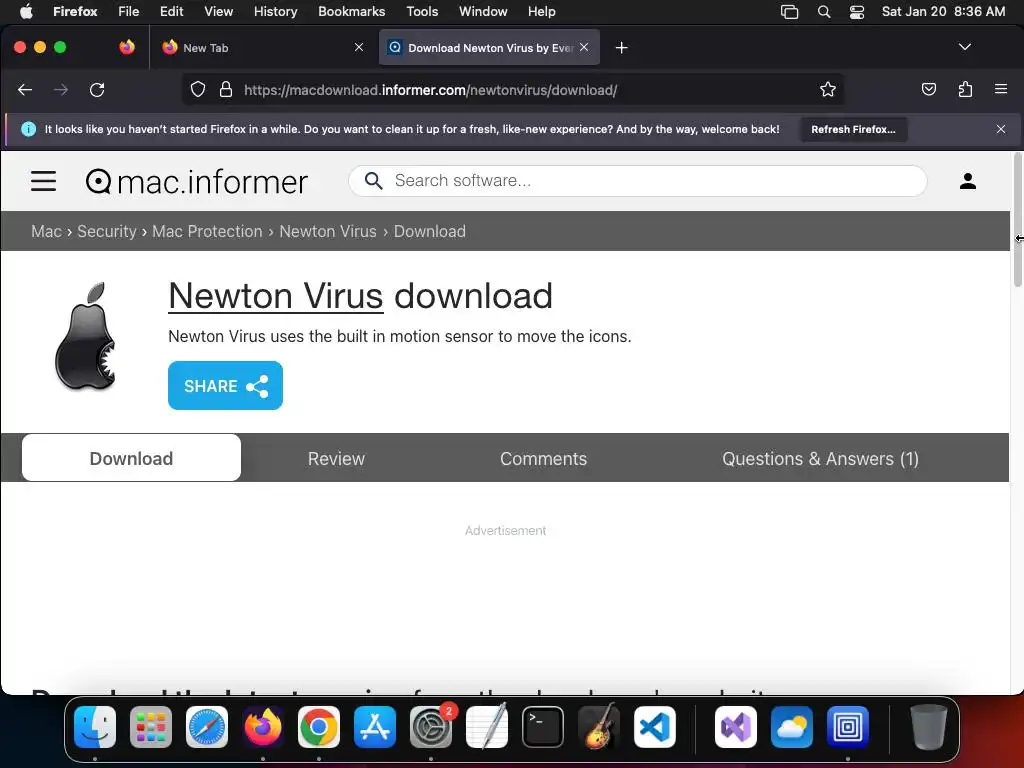
Task: Open the View menu
Action: (218, 12)
